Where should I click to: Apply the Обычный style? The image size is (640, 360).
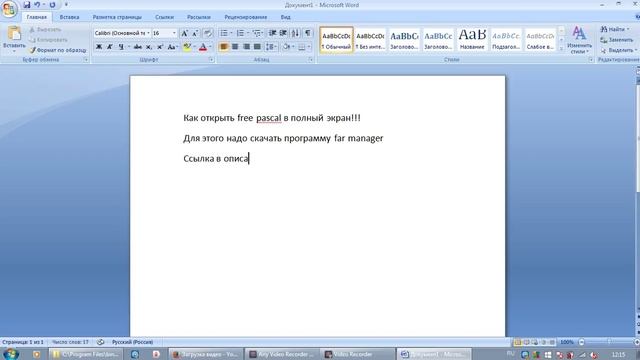click(x=336, y=40)
